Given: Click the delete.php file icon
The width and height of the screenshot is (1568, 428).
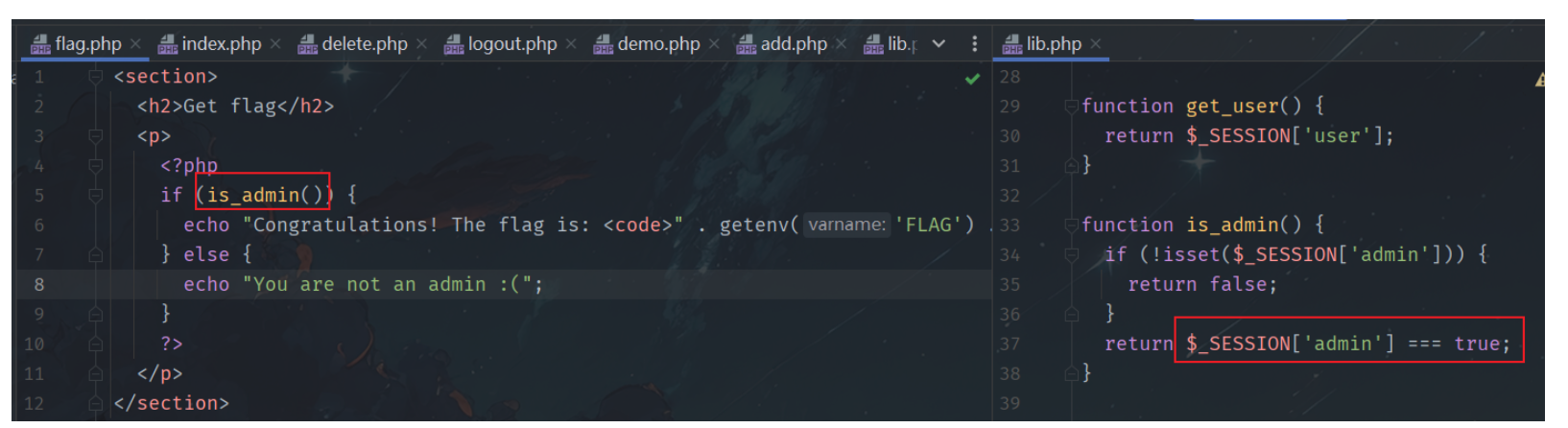Looking at the screenshot, I should [307, 44].
